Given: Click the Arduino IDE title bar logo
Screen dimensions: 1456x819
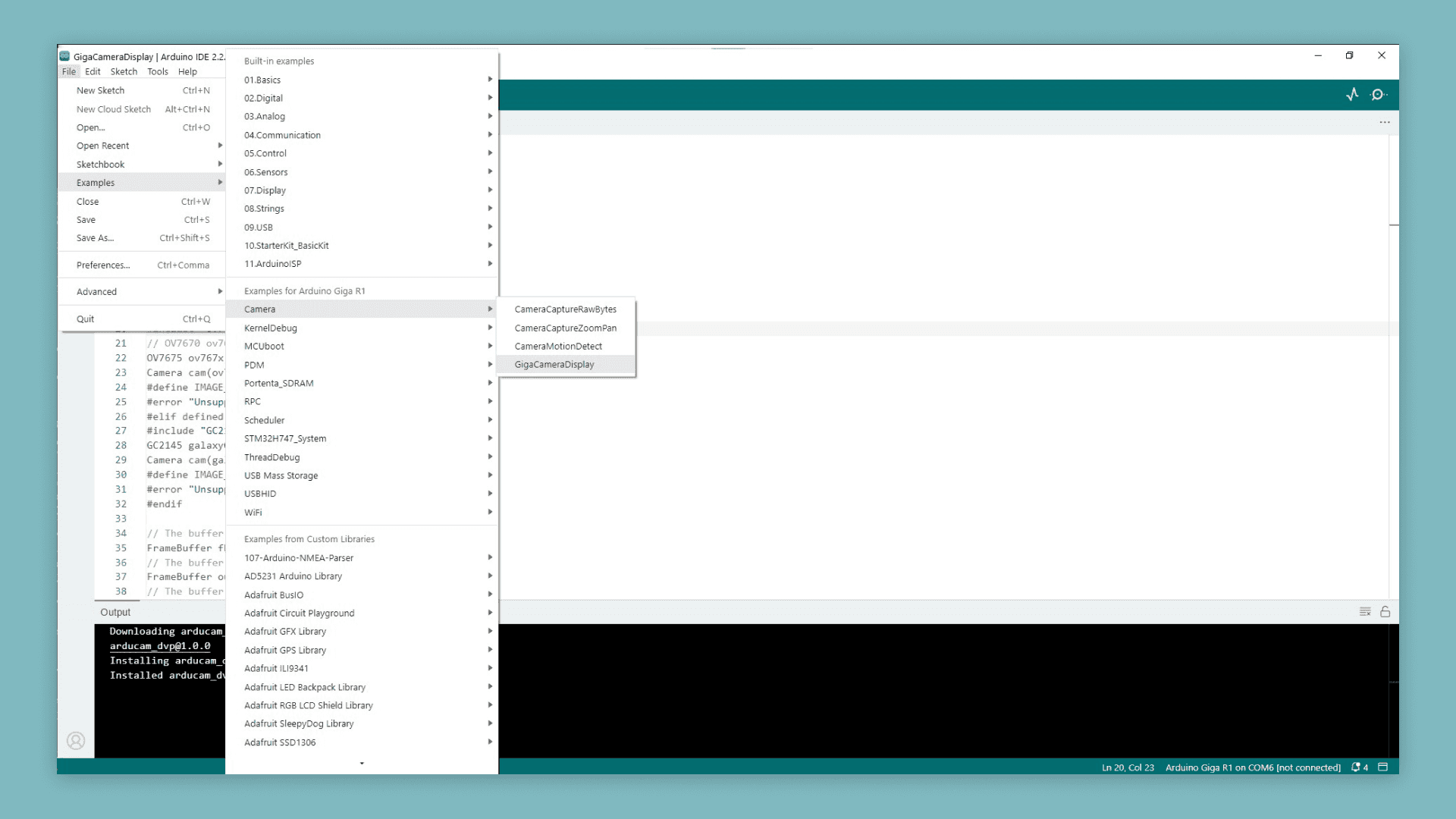Looking at the screenshot, I should 65,56.
